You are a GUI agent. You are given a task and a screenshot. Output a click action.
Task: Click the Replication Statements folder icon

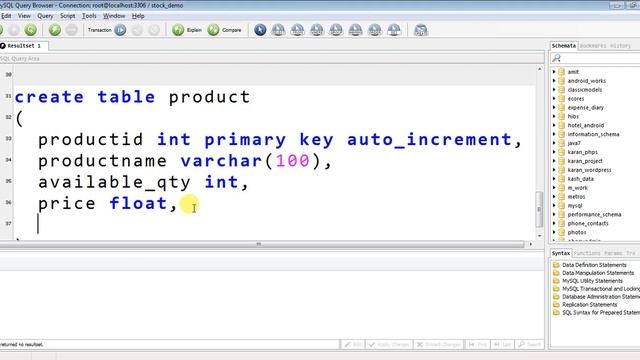click(556, 304)
